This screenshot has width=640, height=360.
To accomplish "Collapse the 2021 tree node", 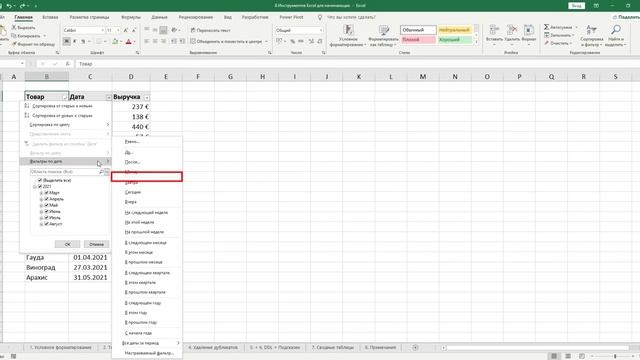I will [35, 187].
